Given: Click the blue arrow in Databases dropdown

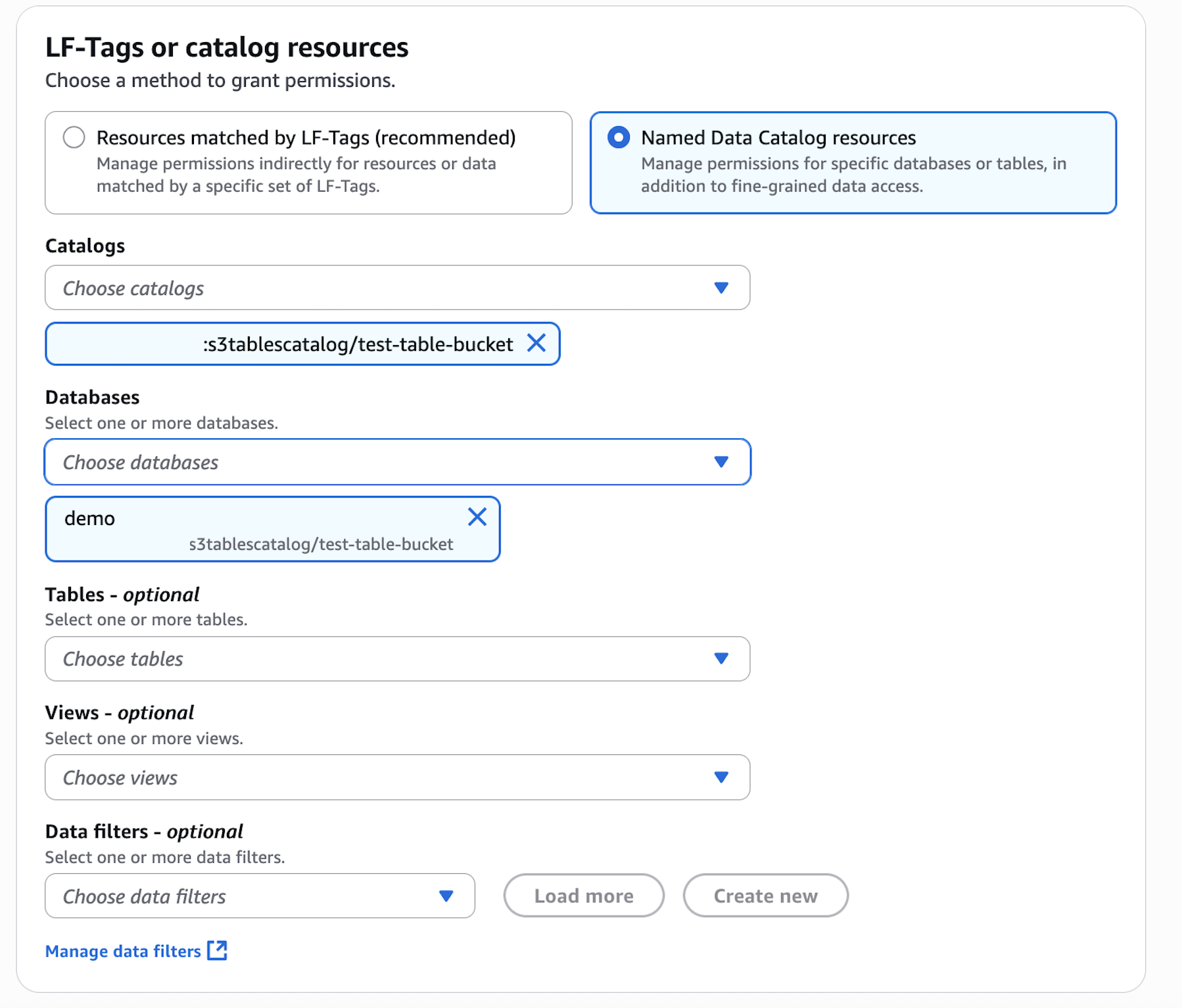Looking at the screenshot, I should (721, 462).
